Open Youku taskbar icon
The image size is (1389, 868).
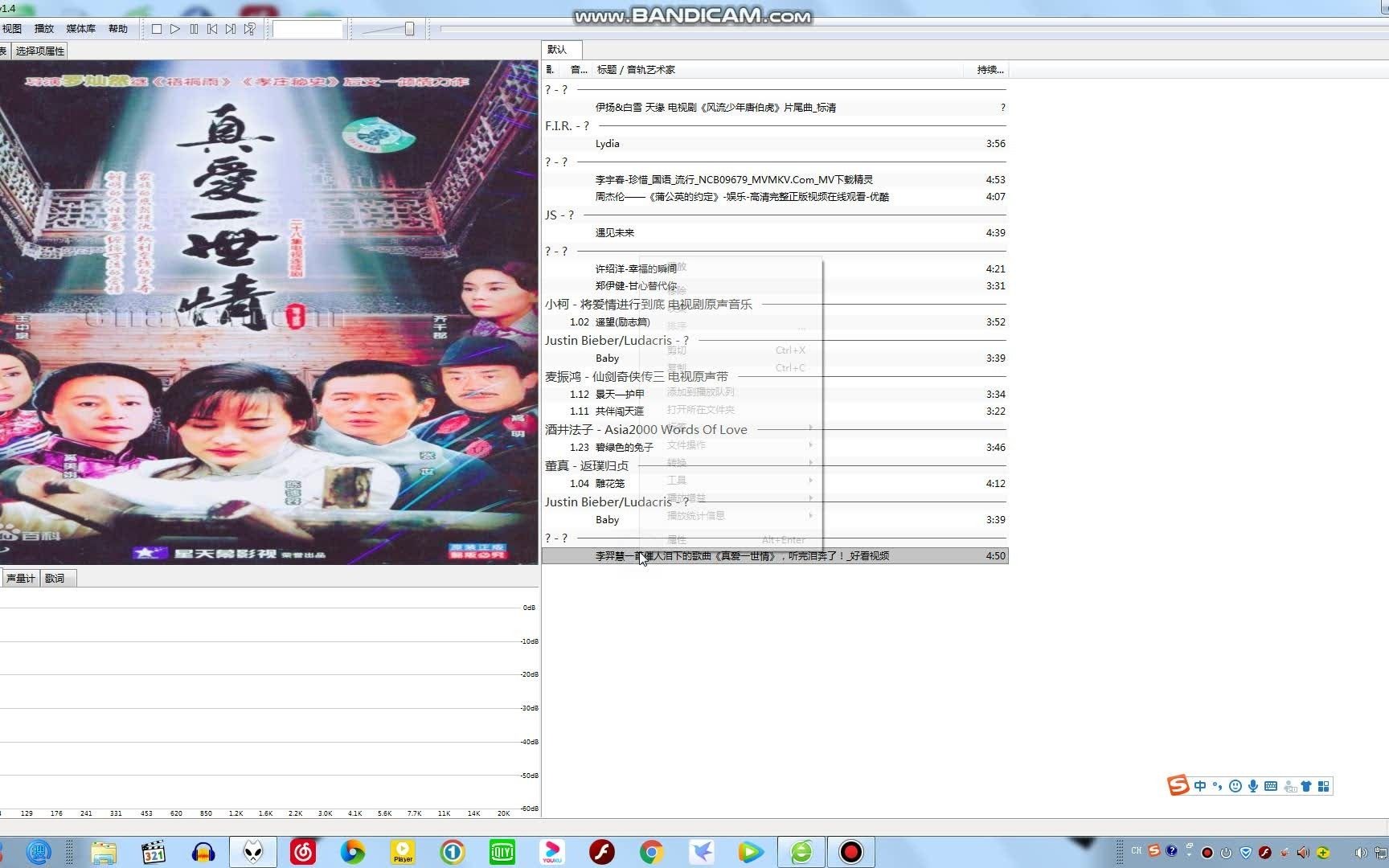552,852
